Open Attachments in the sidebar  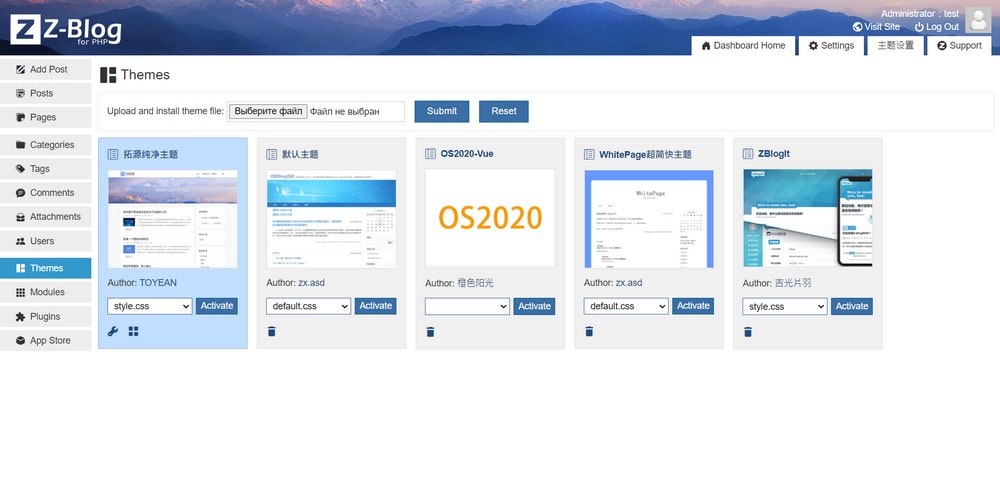46,217
